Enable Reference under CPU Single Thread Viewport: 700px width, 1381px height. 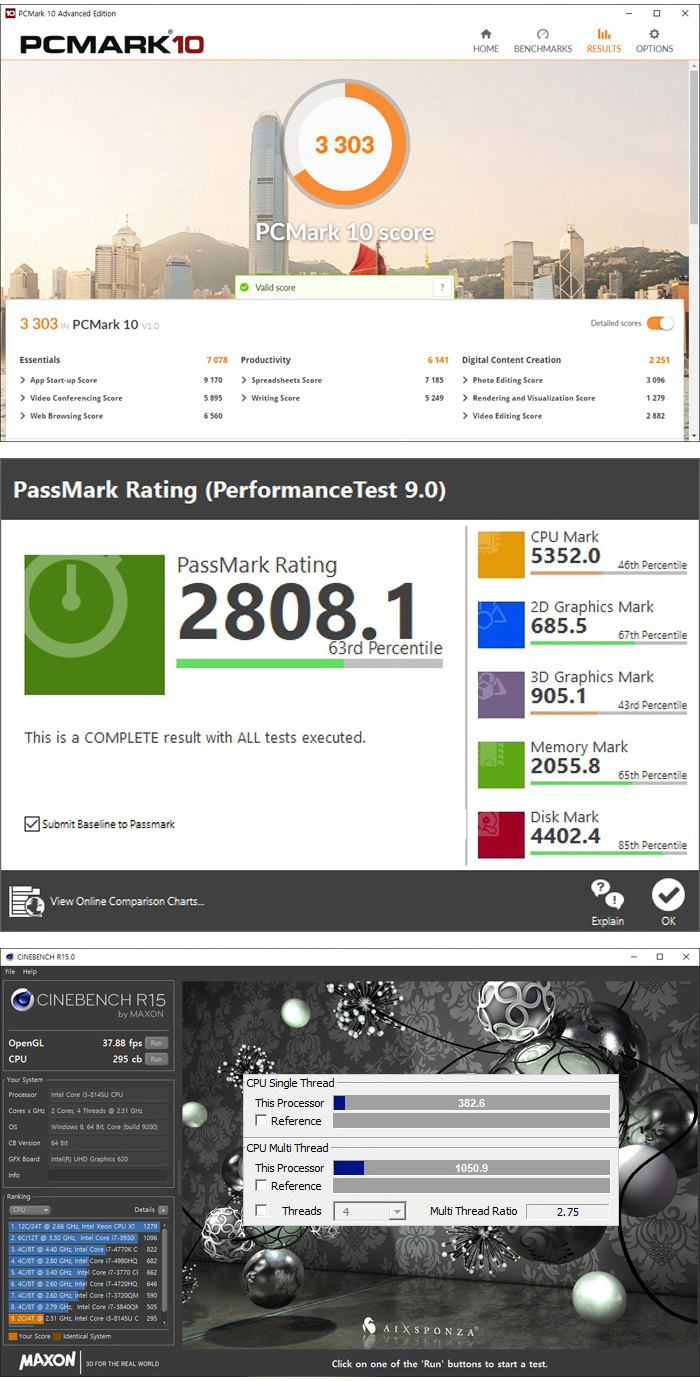(x=262, y=1121)
